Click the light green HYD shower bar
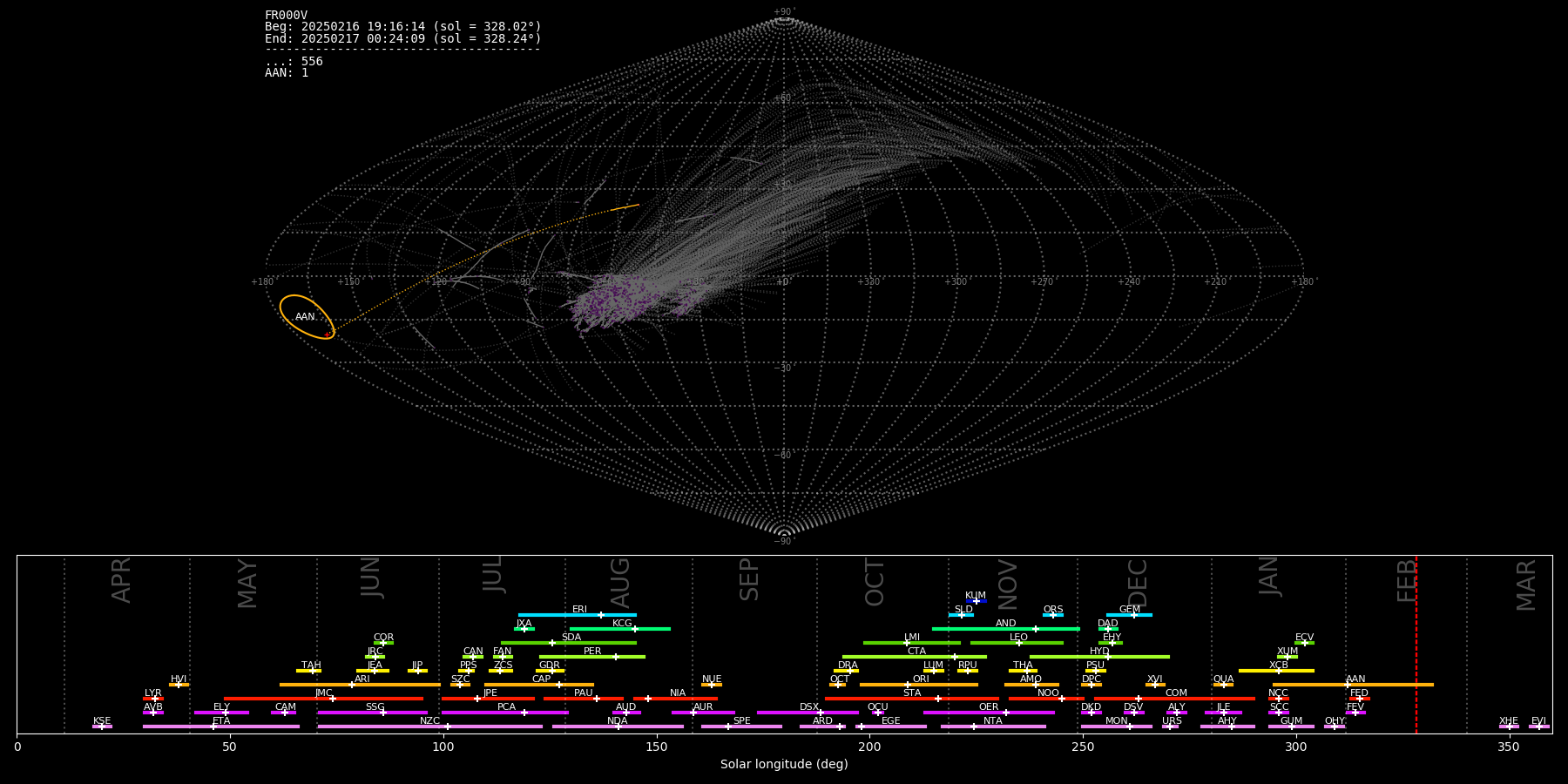 click(x=1099, y=657)
